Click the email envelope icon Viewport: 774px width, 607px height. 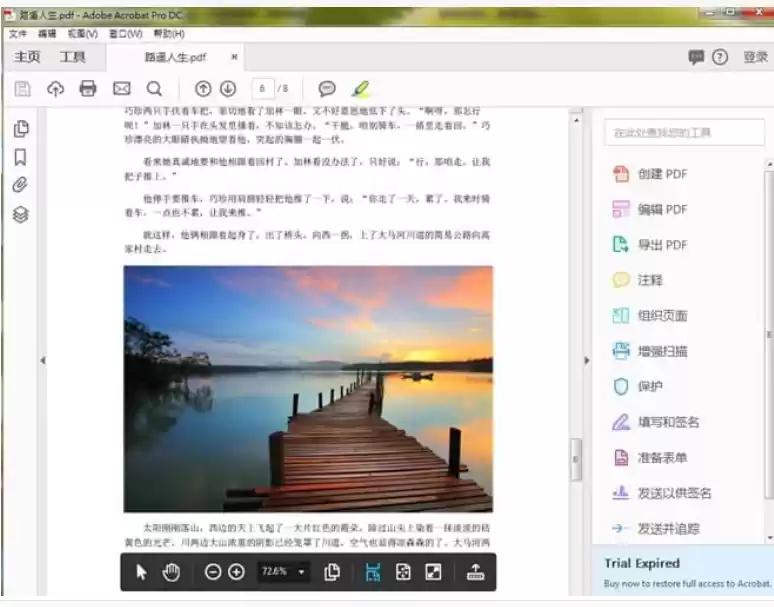click(121, 88)
